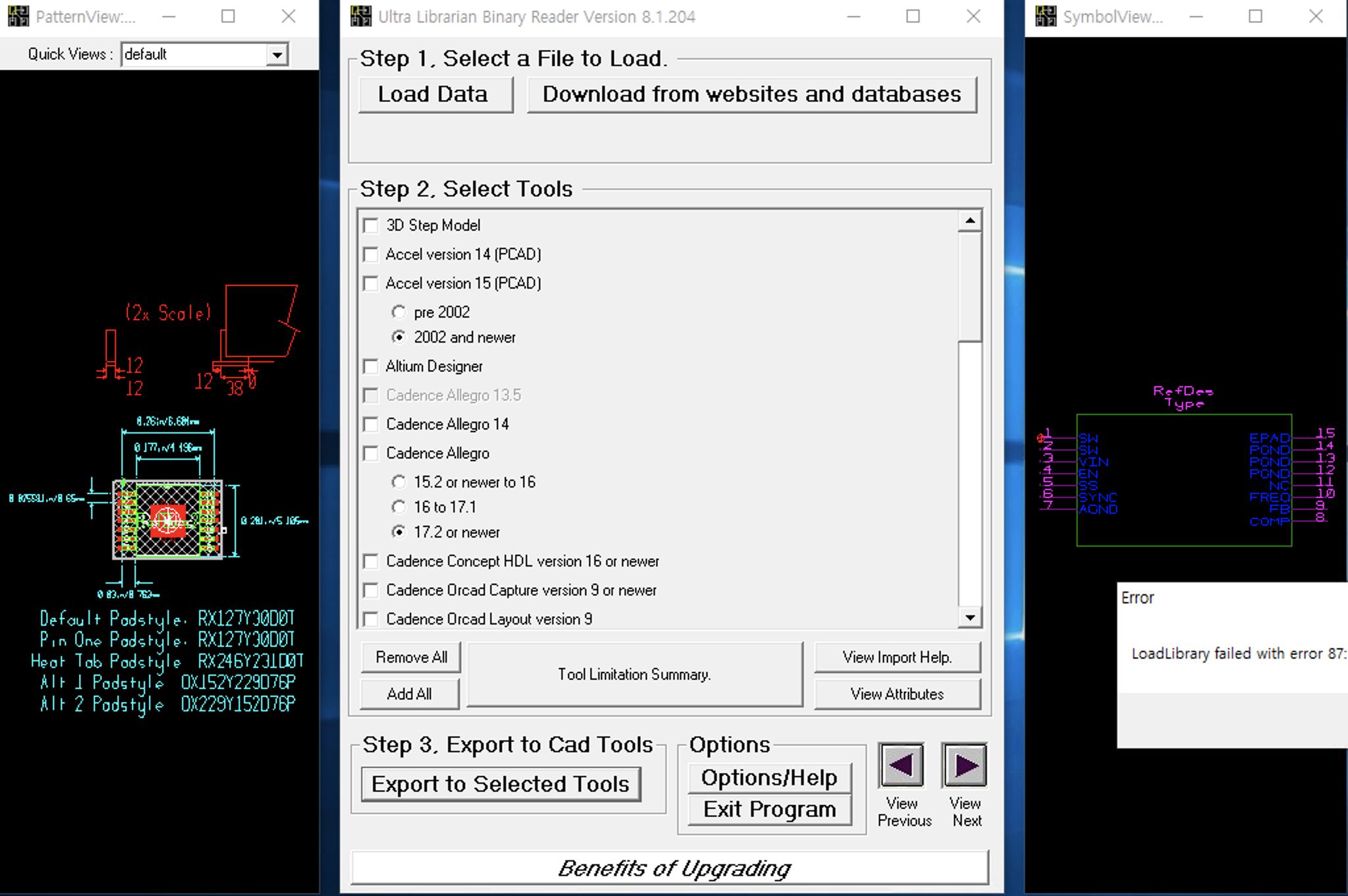Click the Heat Tab Padstyle text line
Image resolution: width=1348 pixels, height=896 pixels.
[x=167, y=661]
